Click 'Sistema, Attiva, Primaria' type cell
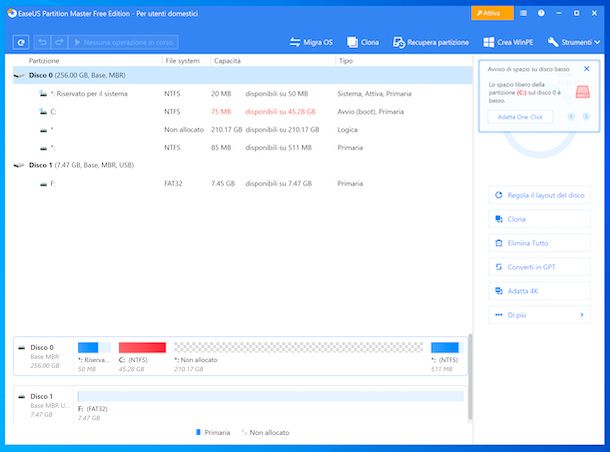This screenshot has width=610, height=452. coord(374,94)
